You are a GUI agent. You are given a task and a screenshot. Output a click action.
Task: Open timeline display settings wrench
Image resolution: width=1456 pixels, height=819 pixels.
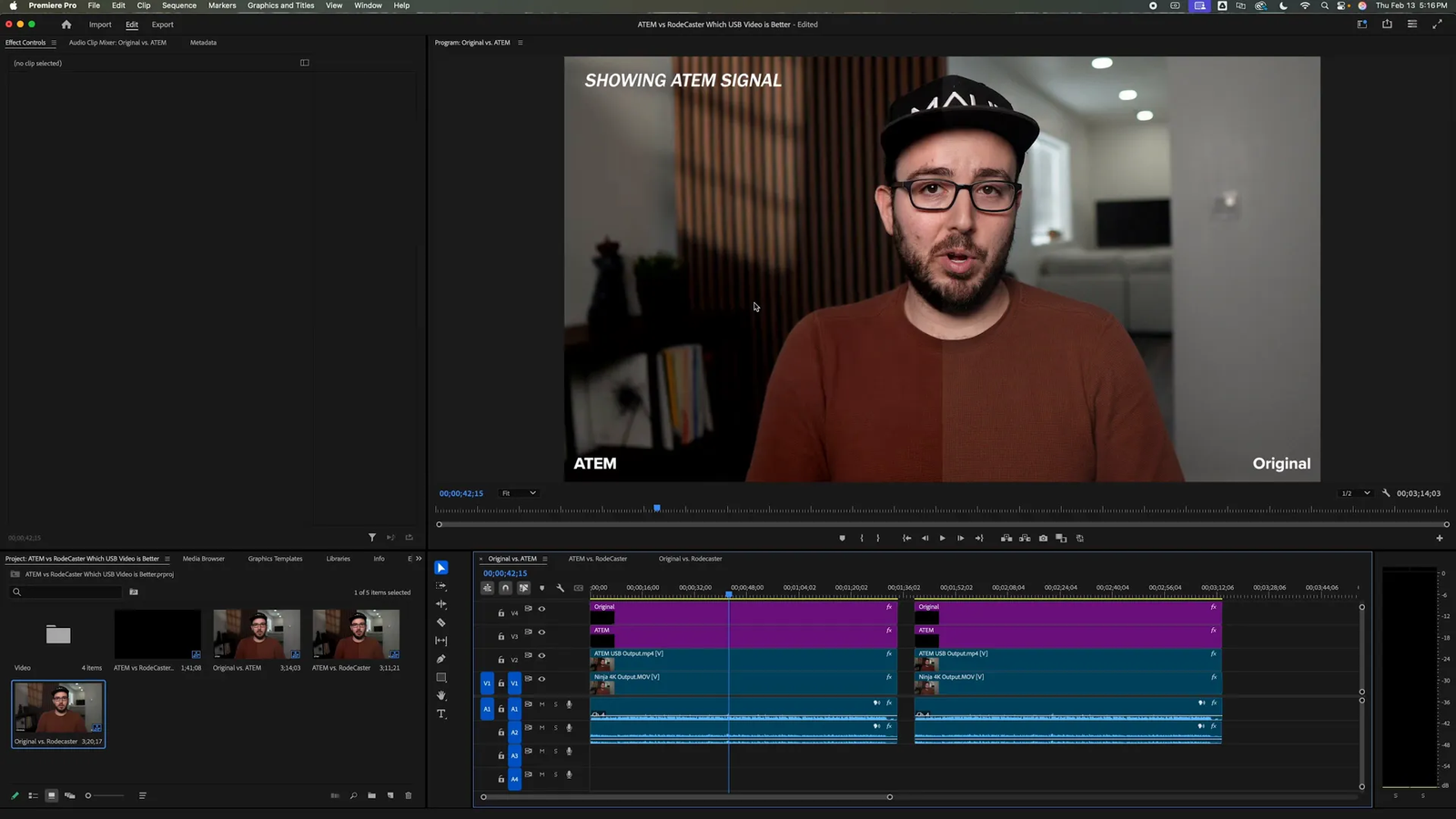click(561, 588)
